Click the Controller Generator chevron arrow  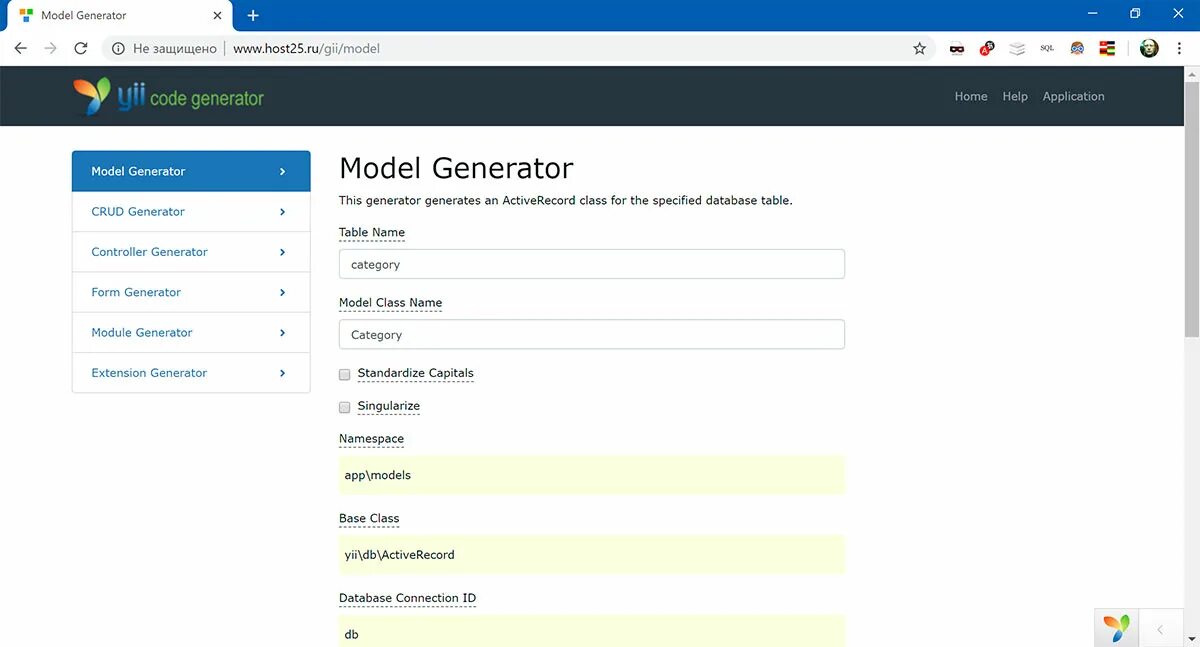283,252
